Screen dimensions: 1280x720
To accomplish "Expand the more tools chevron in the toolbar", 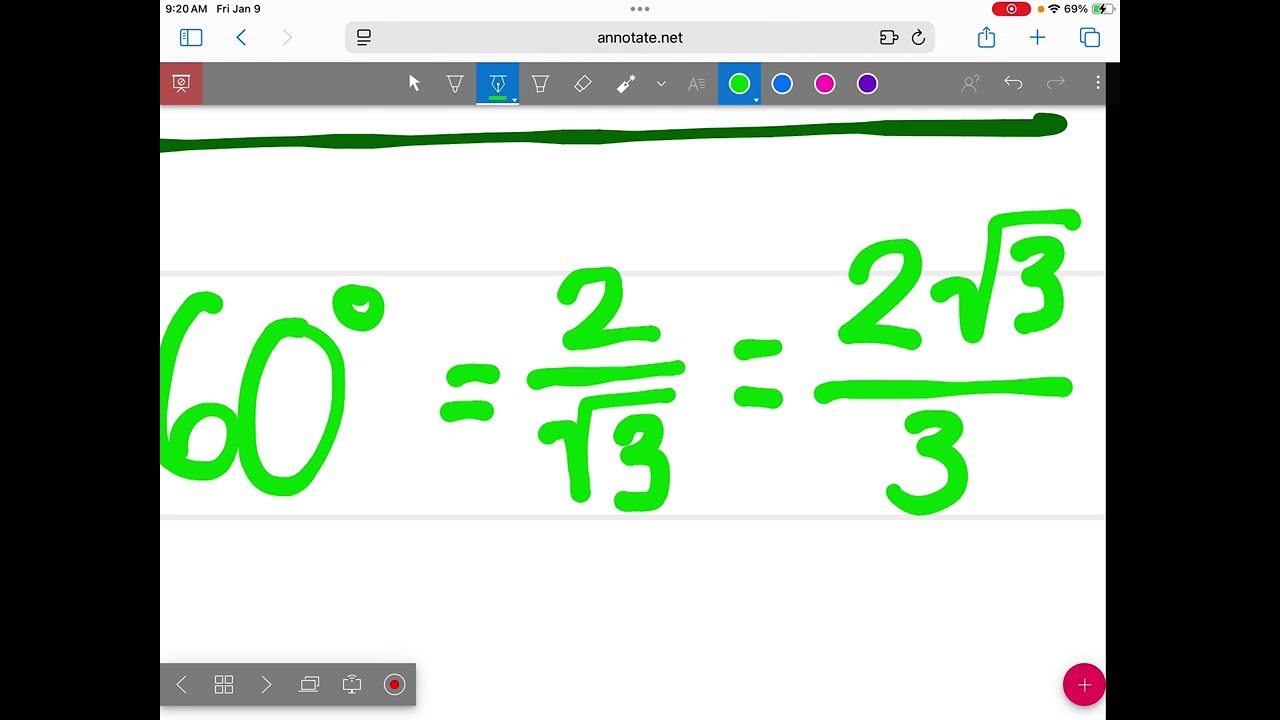I will [661, 84].
